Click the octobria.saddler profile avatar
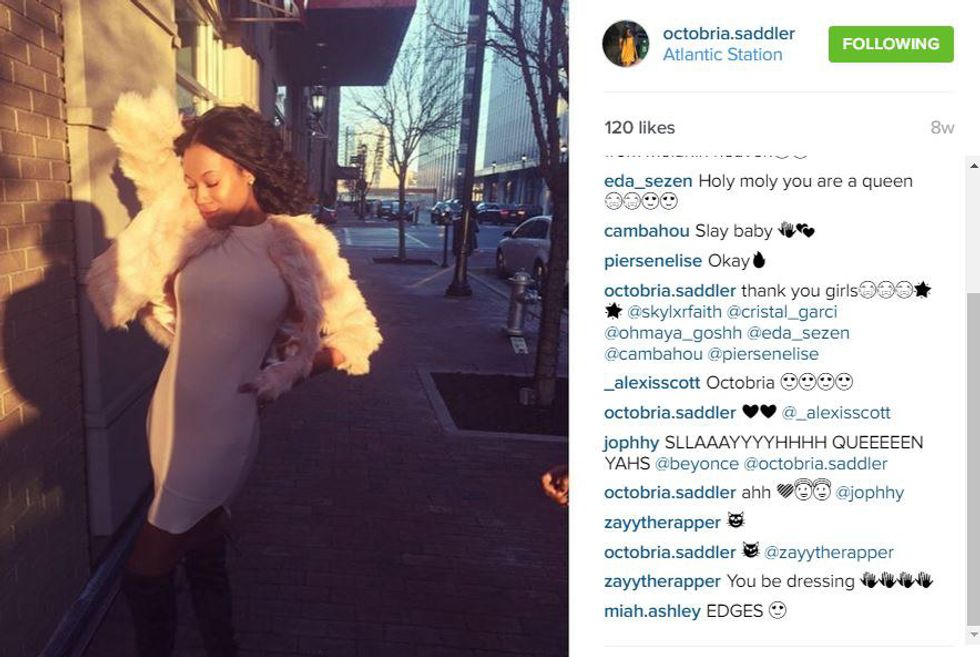 [x=626, y=44]
